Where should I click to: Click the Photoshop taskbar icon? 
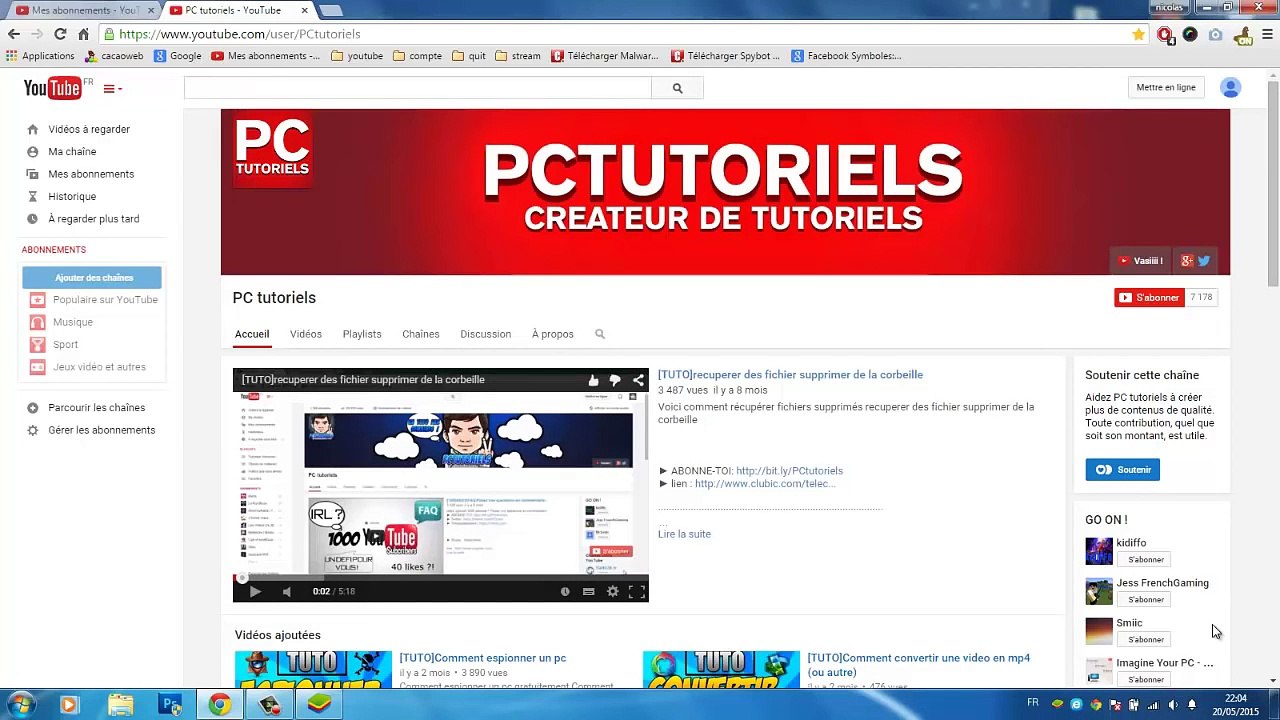point(171,705)
